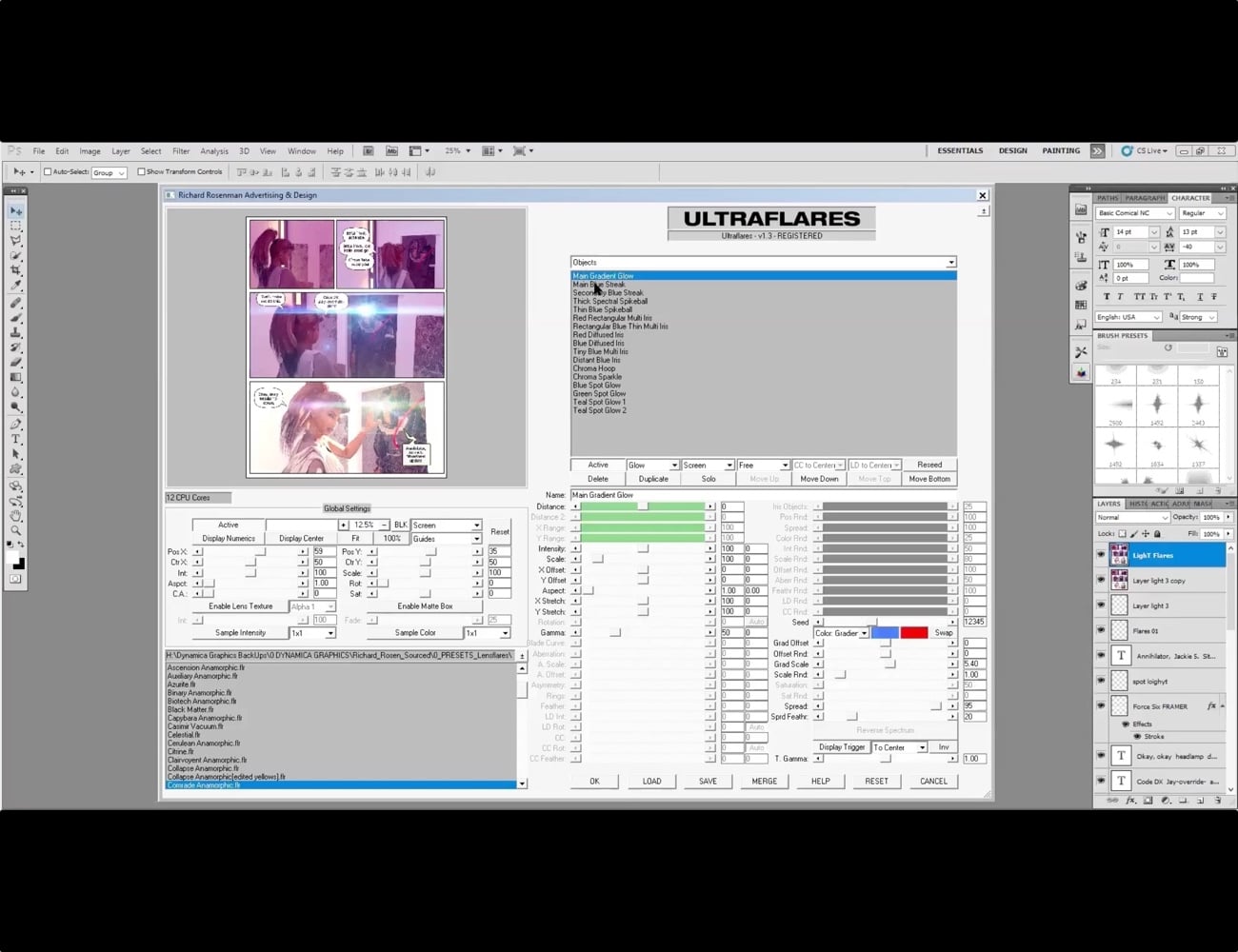Open the Objects dropdown in Ultraflares
Image resolution: width=1238 pixels, height=952 pixels.
pyautogui.click(x=949, y=262)
